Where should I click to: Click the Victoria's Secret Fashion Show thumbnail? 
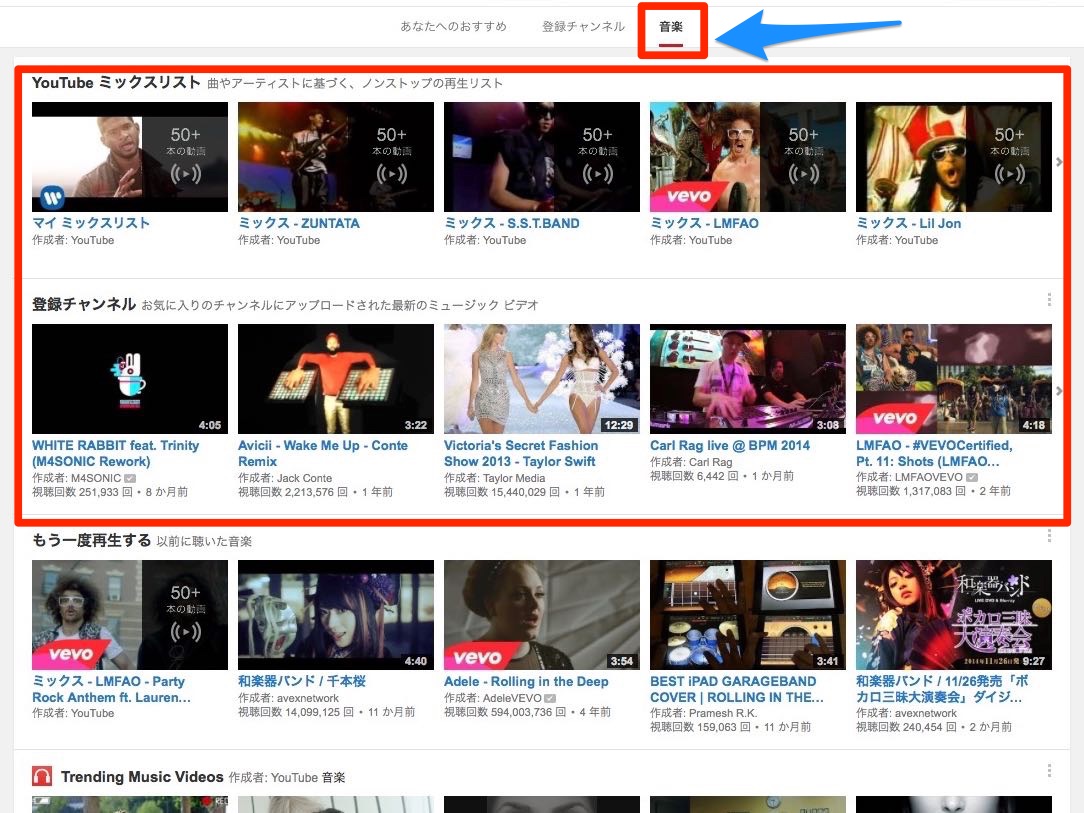click(542, 379)
